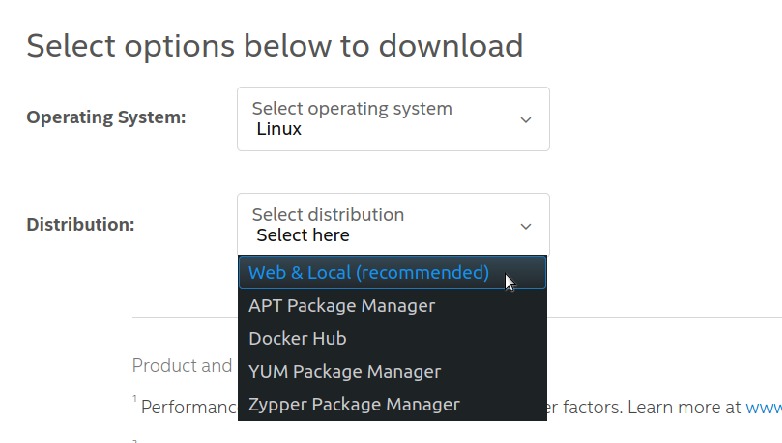Click the 'Select here' placeholder text
Viewport: 782px width, 443px height.
[x=303, y=235]
